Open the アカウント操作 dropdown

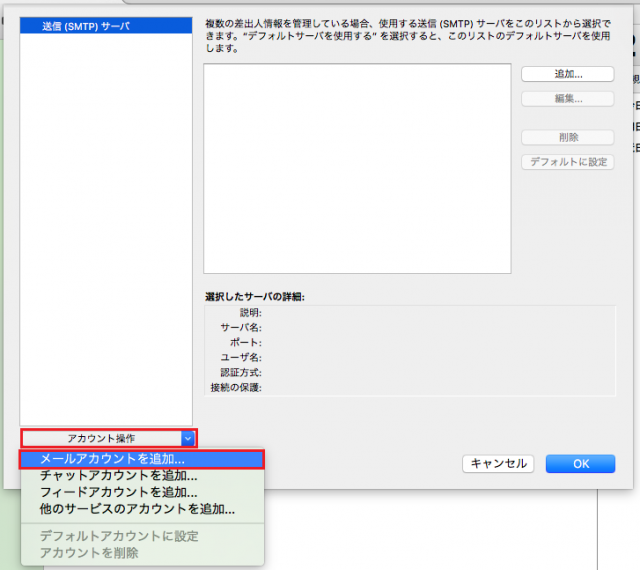click(x=101, y=438)
